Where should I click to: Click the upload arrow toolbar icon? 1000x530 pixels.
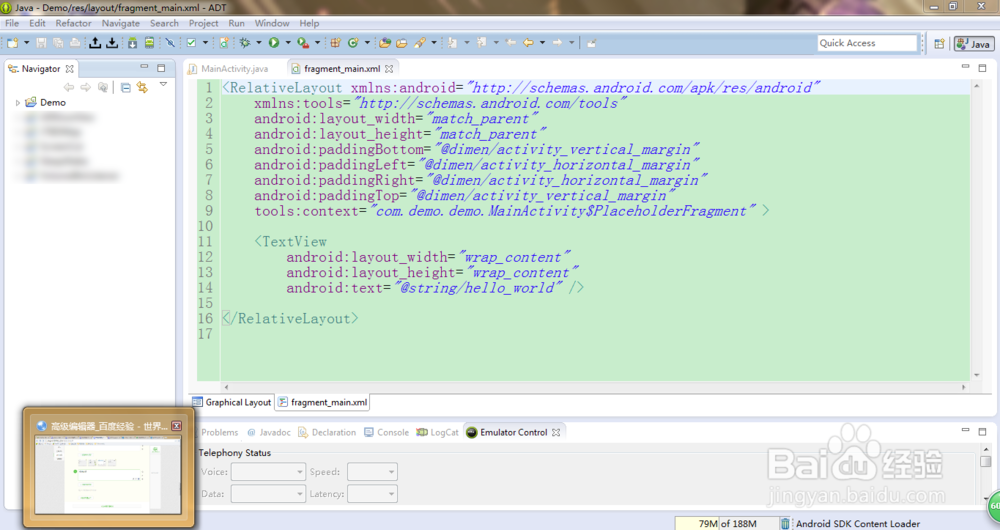click(x=95, y=43)
